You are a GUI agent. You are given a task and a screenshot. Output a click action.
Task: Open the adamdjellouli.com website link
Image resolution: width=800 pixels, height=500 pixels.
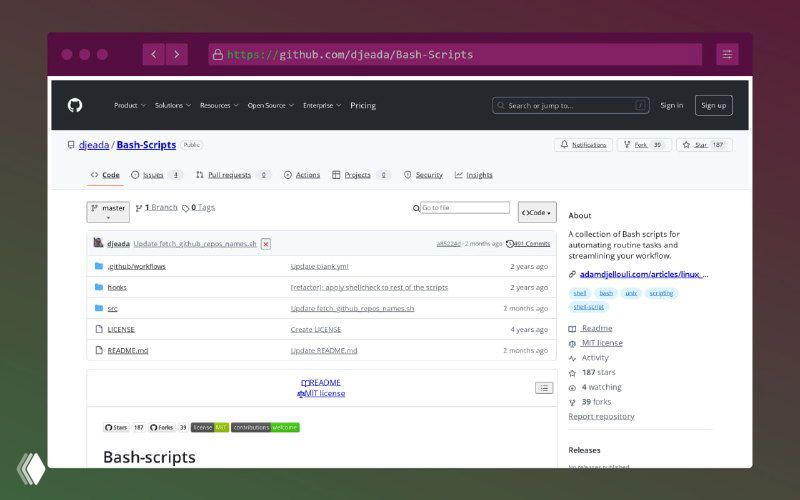point(644,274)
